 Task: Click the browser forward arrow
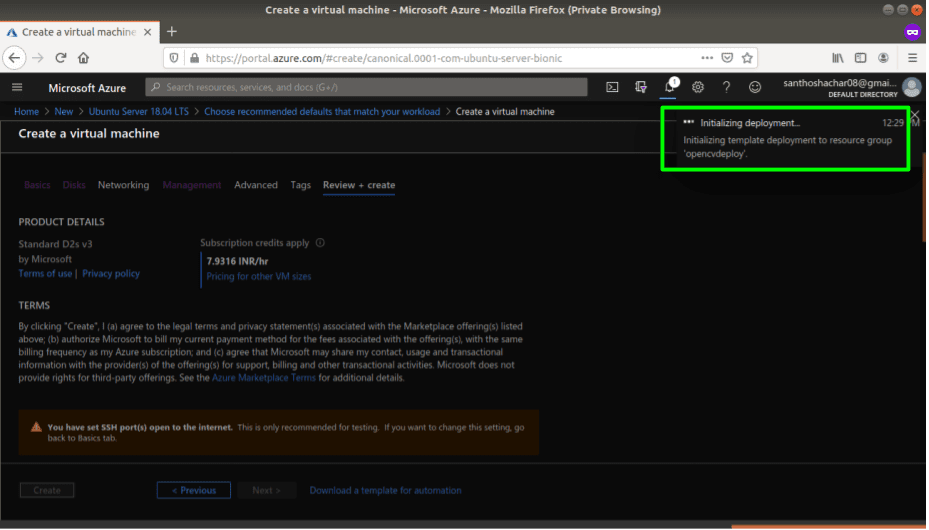(37, 58)
